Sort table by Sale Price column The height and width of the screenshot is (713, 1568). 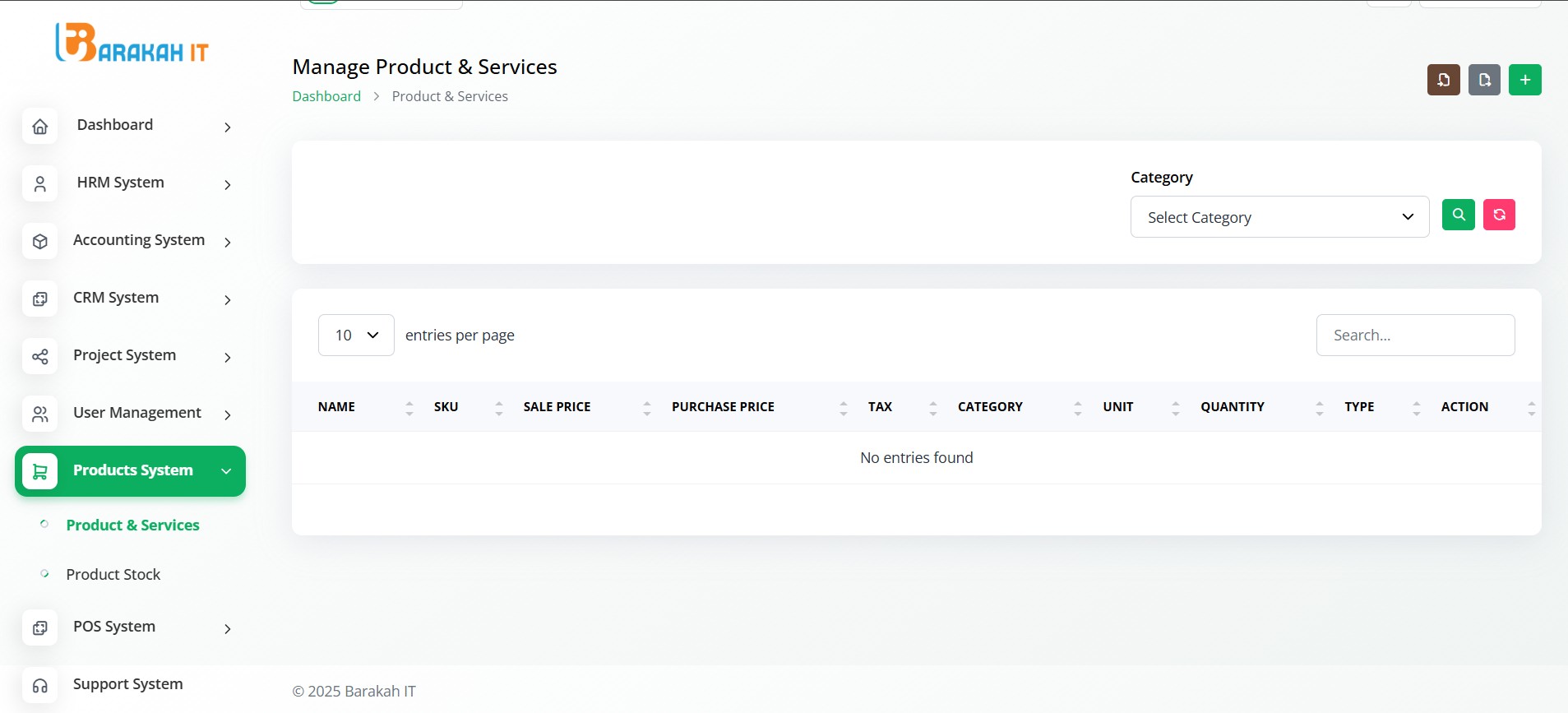pos(557,407)
